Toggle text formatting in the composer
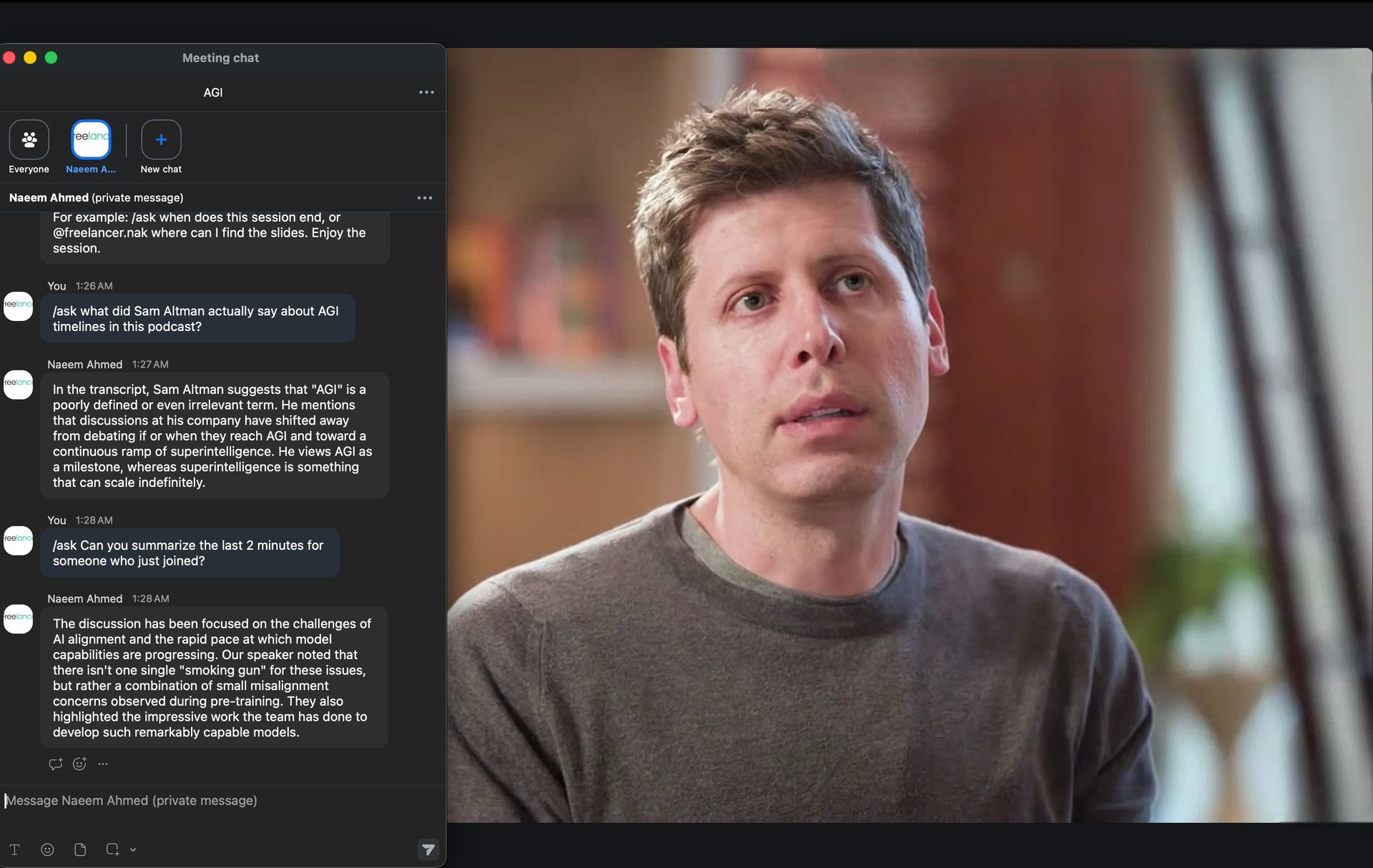This screenshot has height=868, width=1373. [14, 849]
